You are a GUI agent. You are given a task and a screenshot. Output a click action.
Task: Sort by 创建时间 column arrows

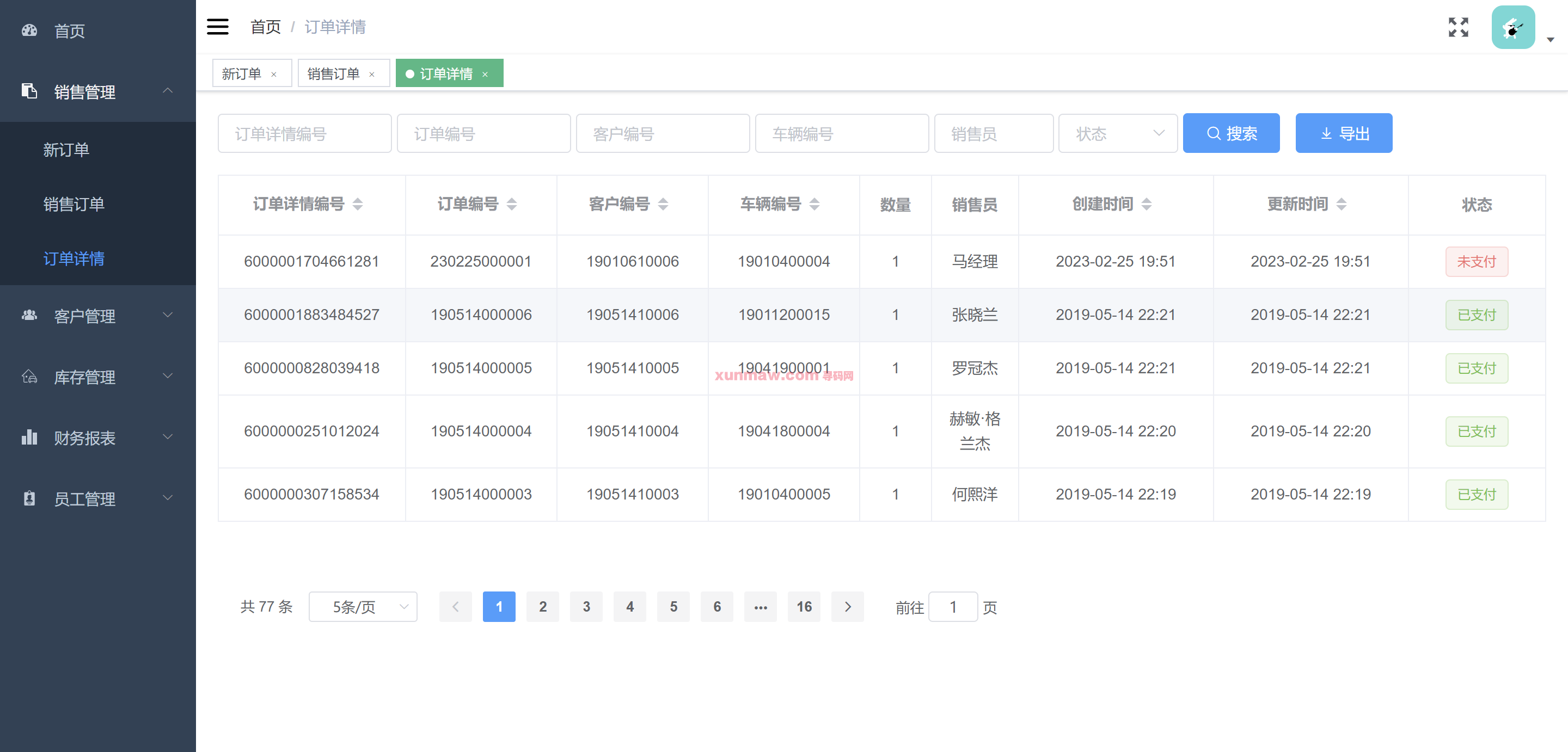[x=1146, y=205]
